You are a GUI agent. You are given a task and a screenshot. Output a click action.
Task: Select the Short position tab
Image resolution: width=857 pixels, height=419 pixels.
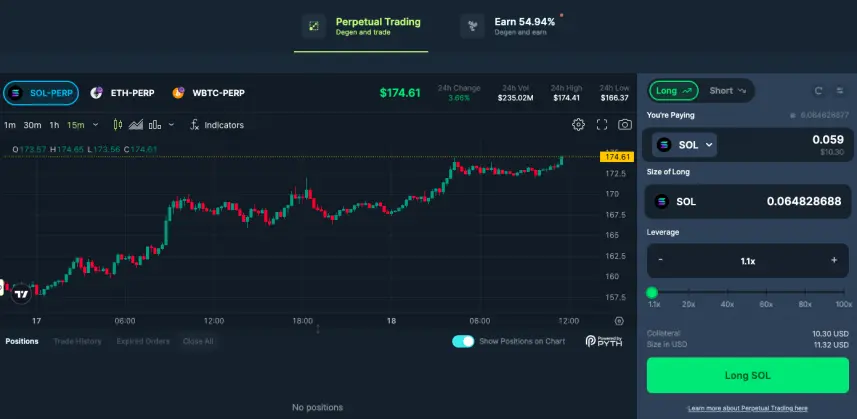pos(727,91)
